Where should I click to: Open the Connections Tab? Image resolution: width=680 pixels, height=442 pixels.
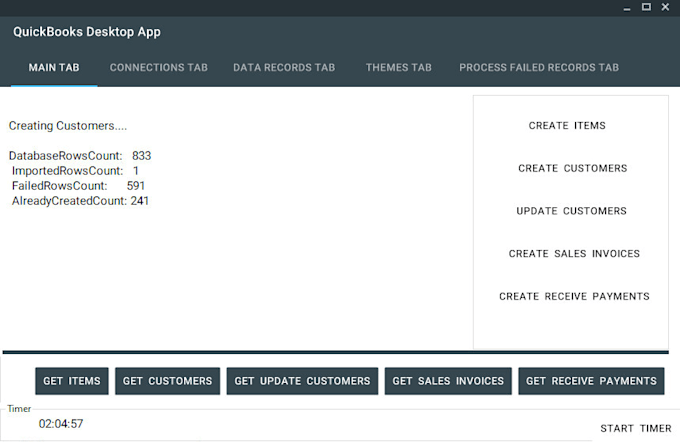[x=159, y=68]
